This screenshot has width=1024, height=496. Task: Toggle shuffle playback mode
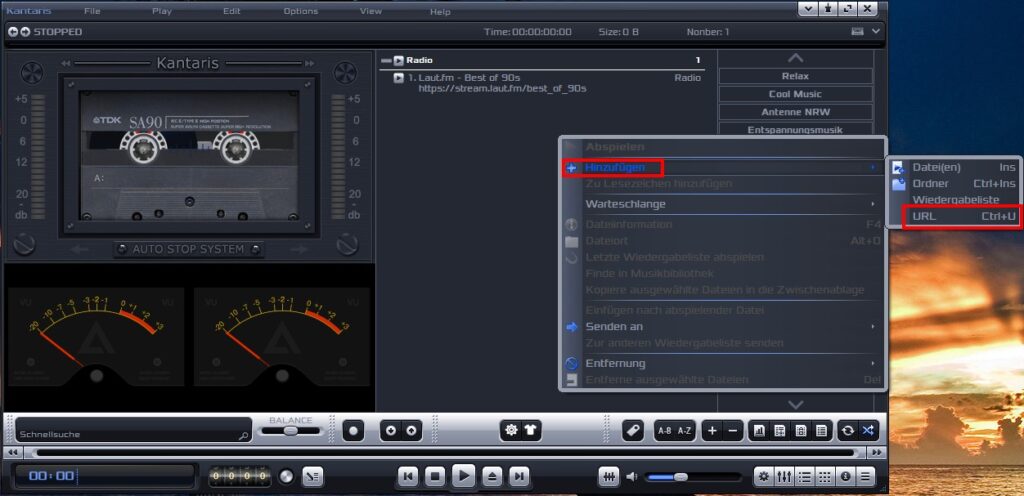pyautogui.click(x=868, y=431)
